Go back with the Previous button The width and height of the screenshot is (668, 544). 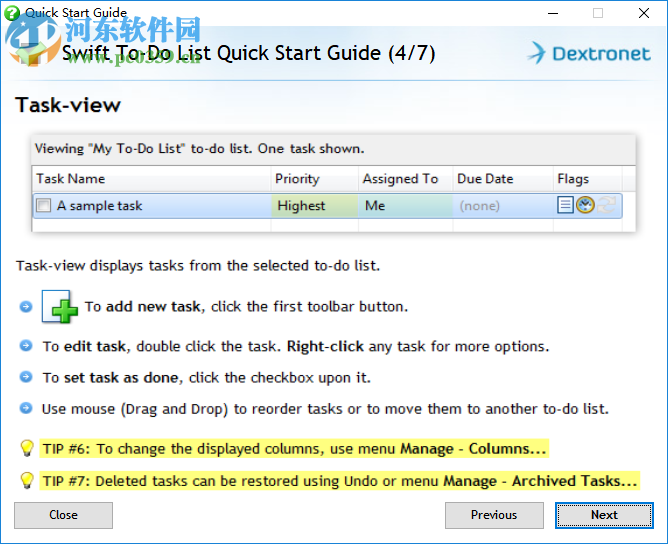click(x=494, y=515)
